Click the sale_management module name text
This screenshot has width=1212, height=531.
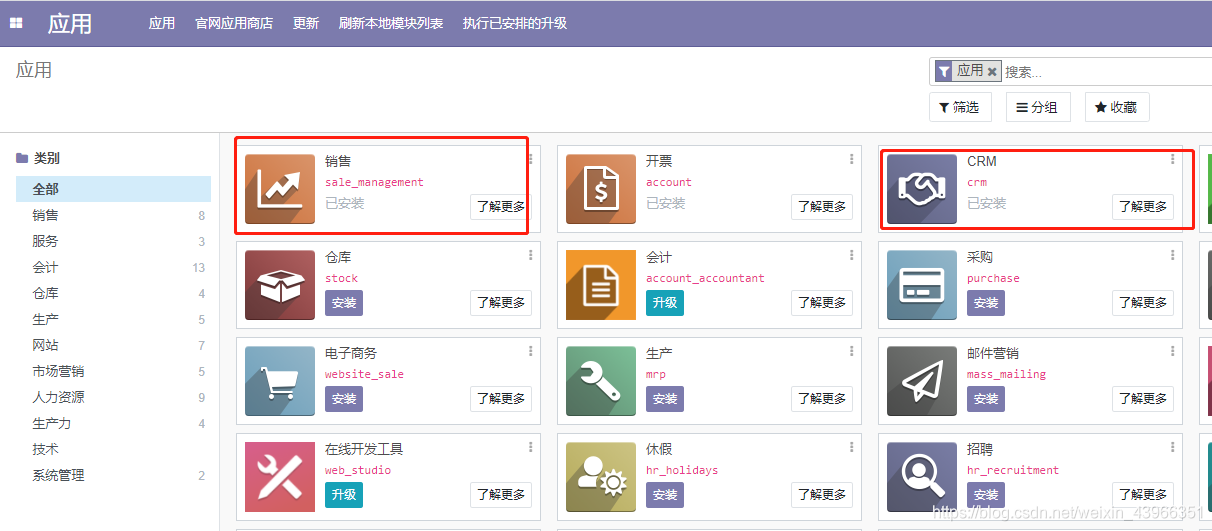374,182
